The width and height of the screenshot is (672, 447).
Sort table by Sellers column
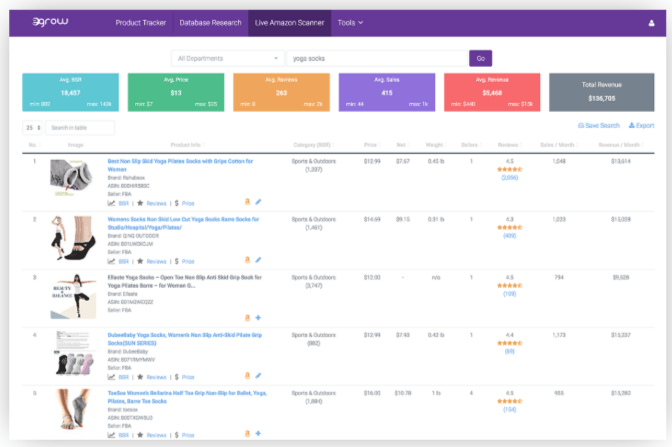[x=471, y=145]
